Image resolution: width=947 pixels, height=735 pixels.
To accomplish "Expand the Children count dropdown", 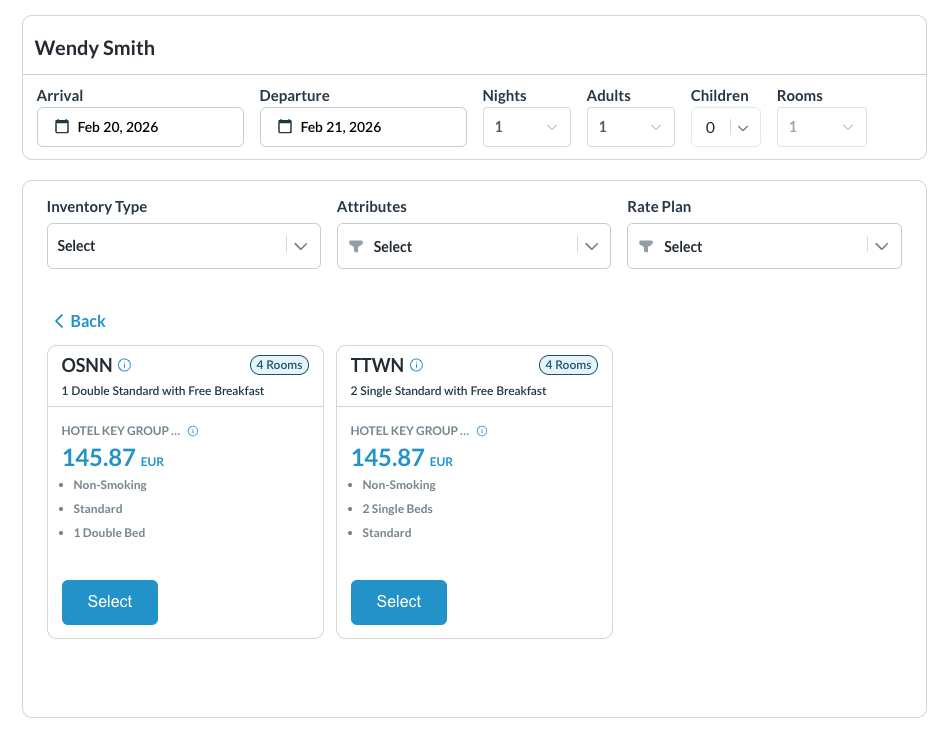I will coord(743,127).
